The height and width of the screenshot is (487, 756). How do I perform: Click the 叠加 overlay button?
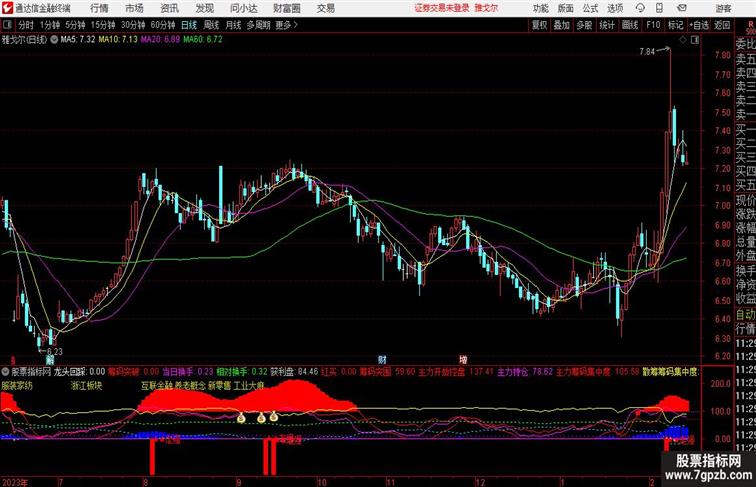pyautogui.click(x=562, y=25)
